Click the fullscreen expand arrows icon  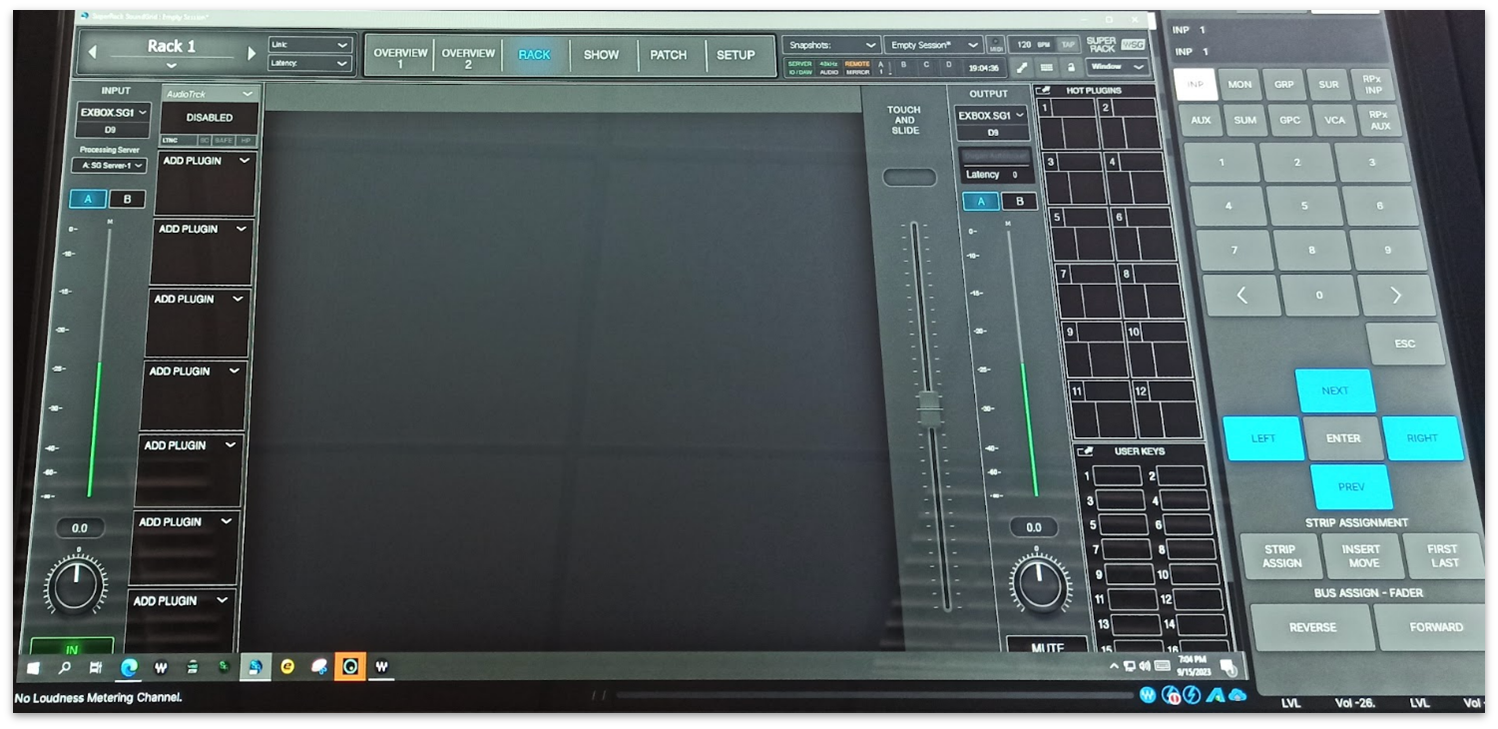click(1022, 68)
